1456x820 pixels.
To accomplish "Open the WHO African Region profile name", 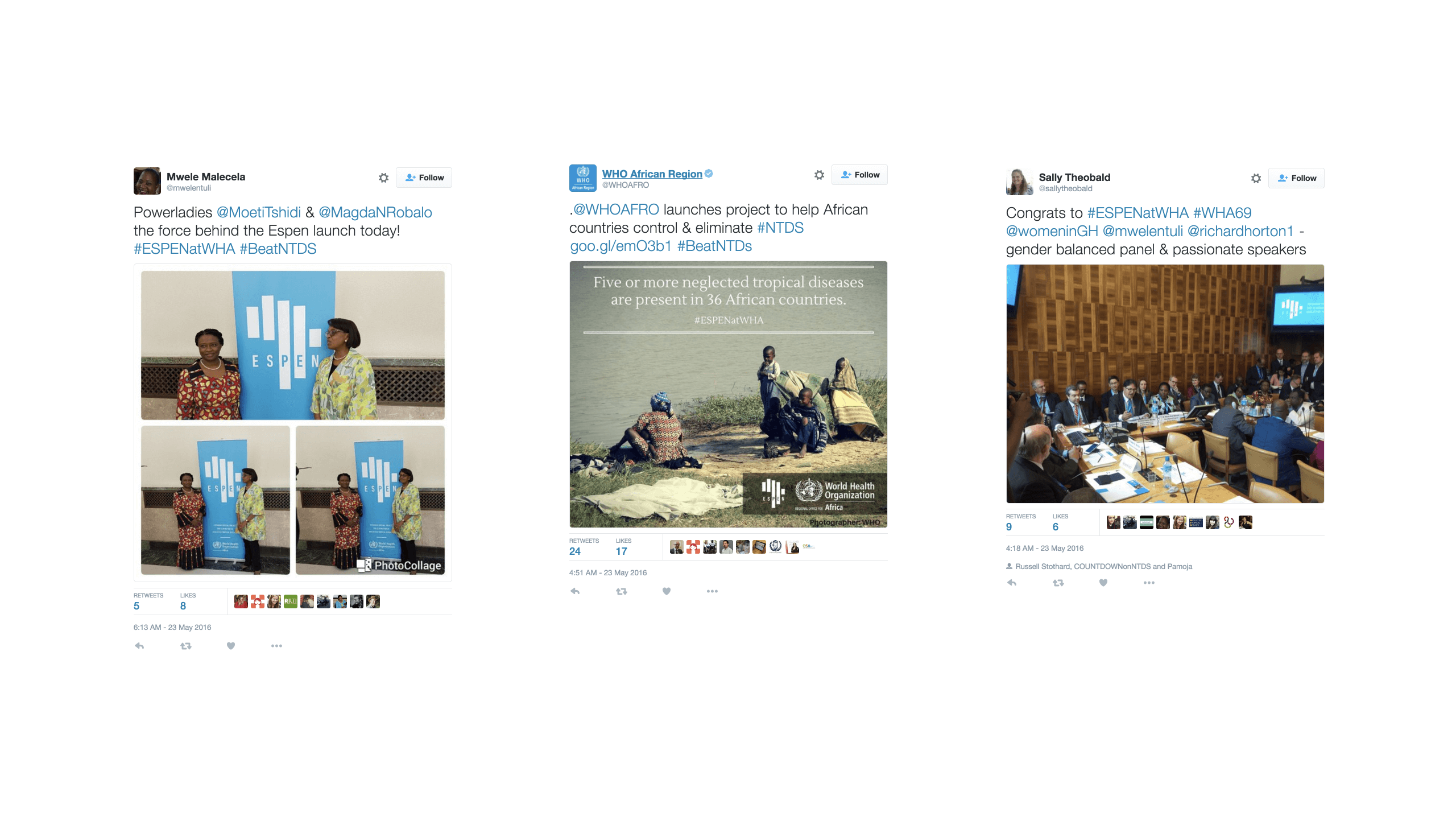I will coord(652,174).
